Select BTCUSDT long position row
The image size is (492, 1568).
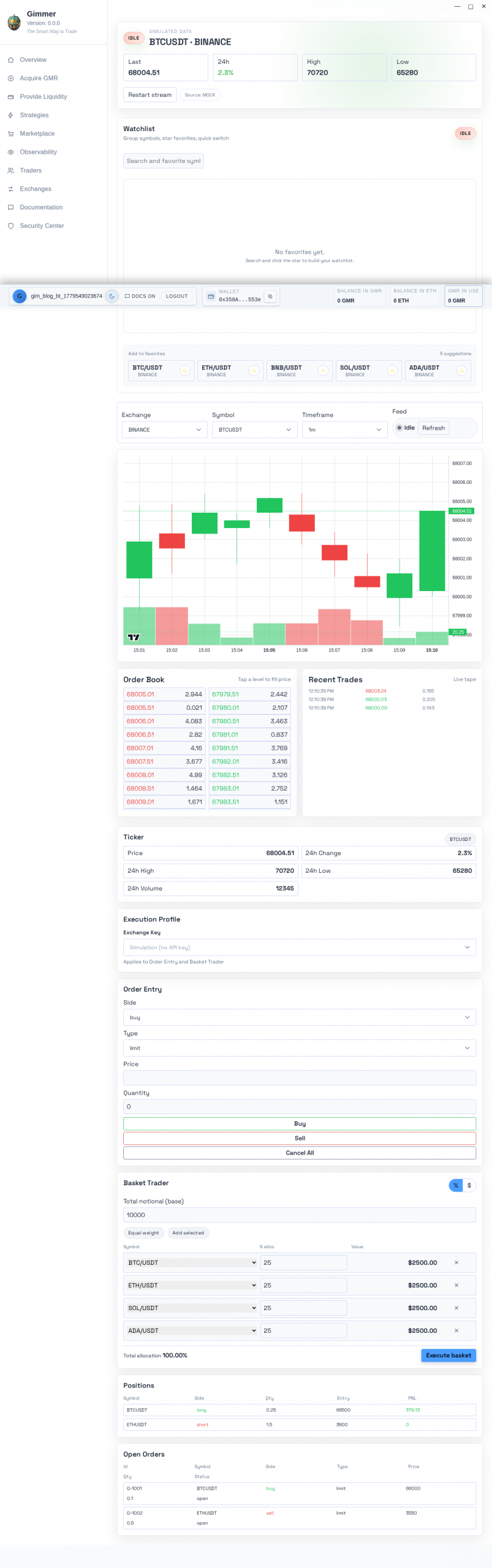click(x=300, y=1410)
